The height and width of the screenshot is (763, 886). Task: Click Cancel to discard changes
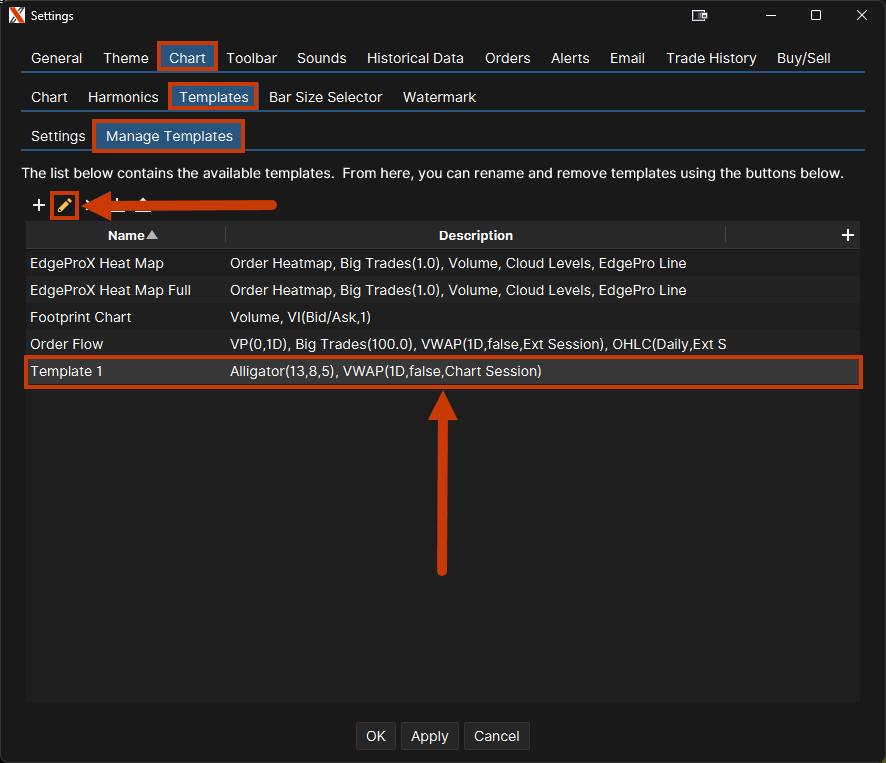[x=496, y=736]
